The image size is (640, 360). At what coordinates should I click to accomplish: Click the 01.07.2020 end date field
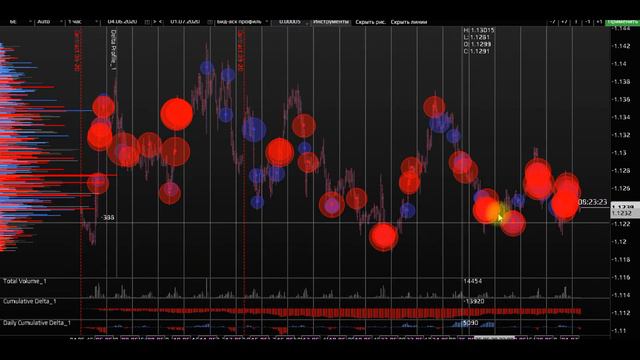pos(185,22)
